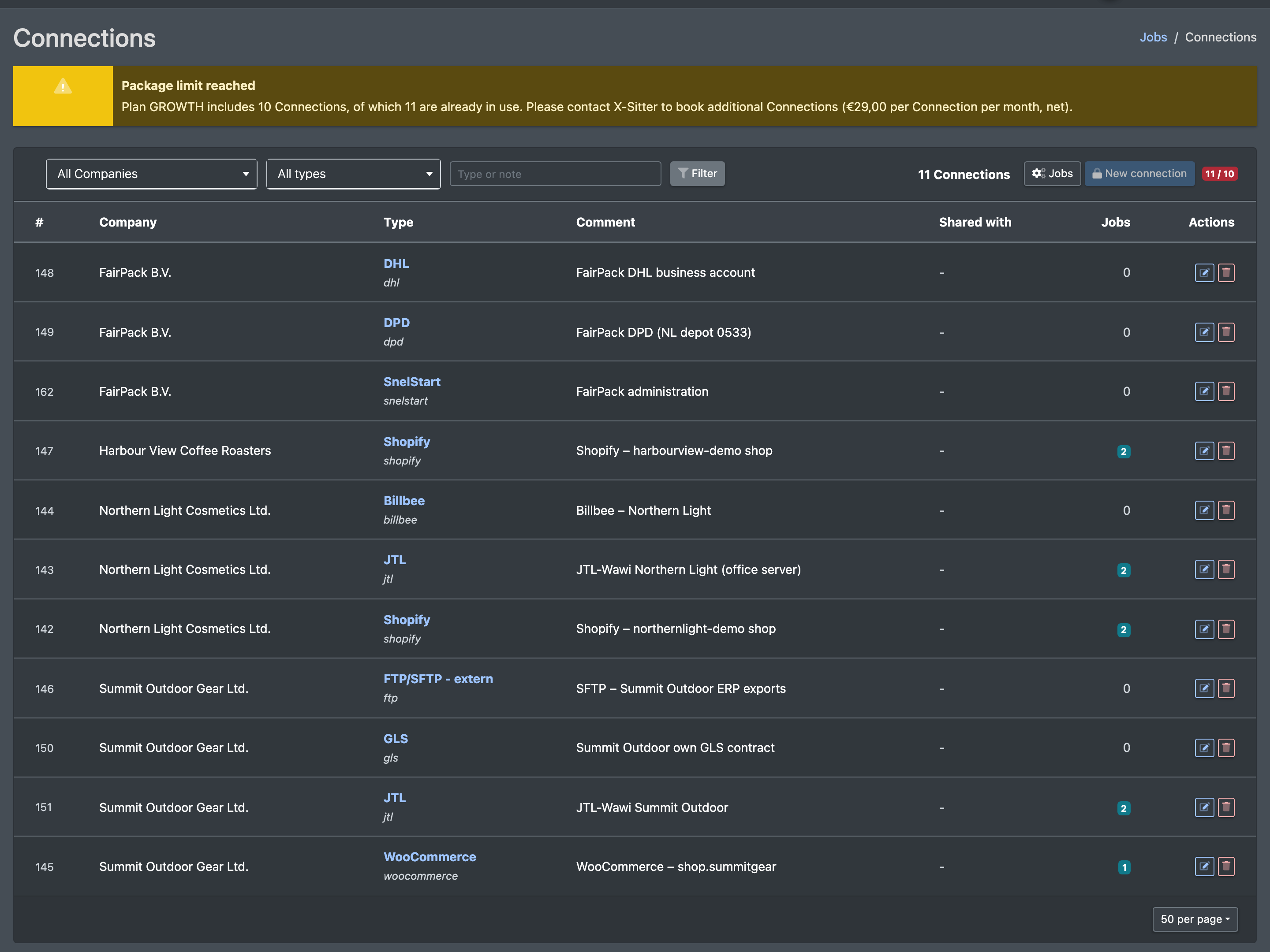Open the GLS type link
Image resolution: width=1270 pixels, height=952 pixels.
pos(396,739)
